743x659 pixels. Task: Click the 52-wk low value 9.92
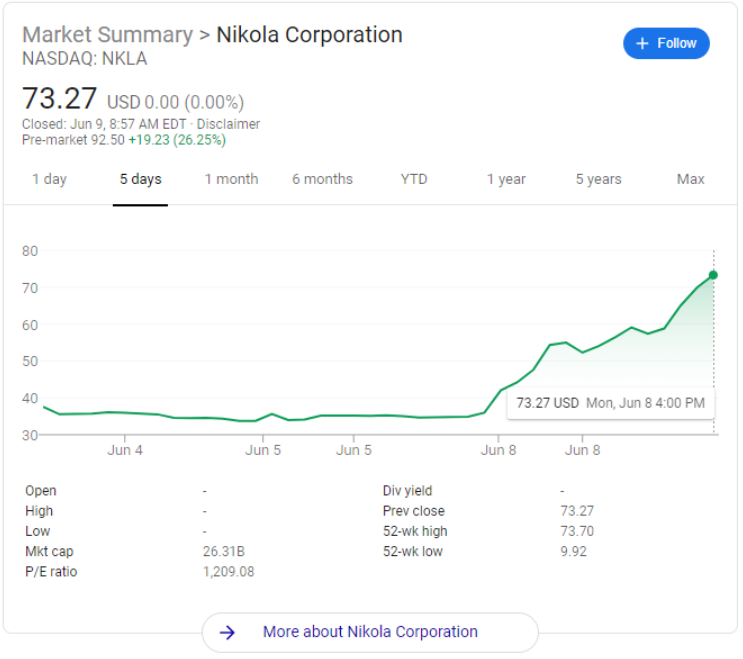tap(573, 551)
